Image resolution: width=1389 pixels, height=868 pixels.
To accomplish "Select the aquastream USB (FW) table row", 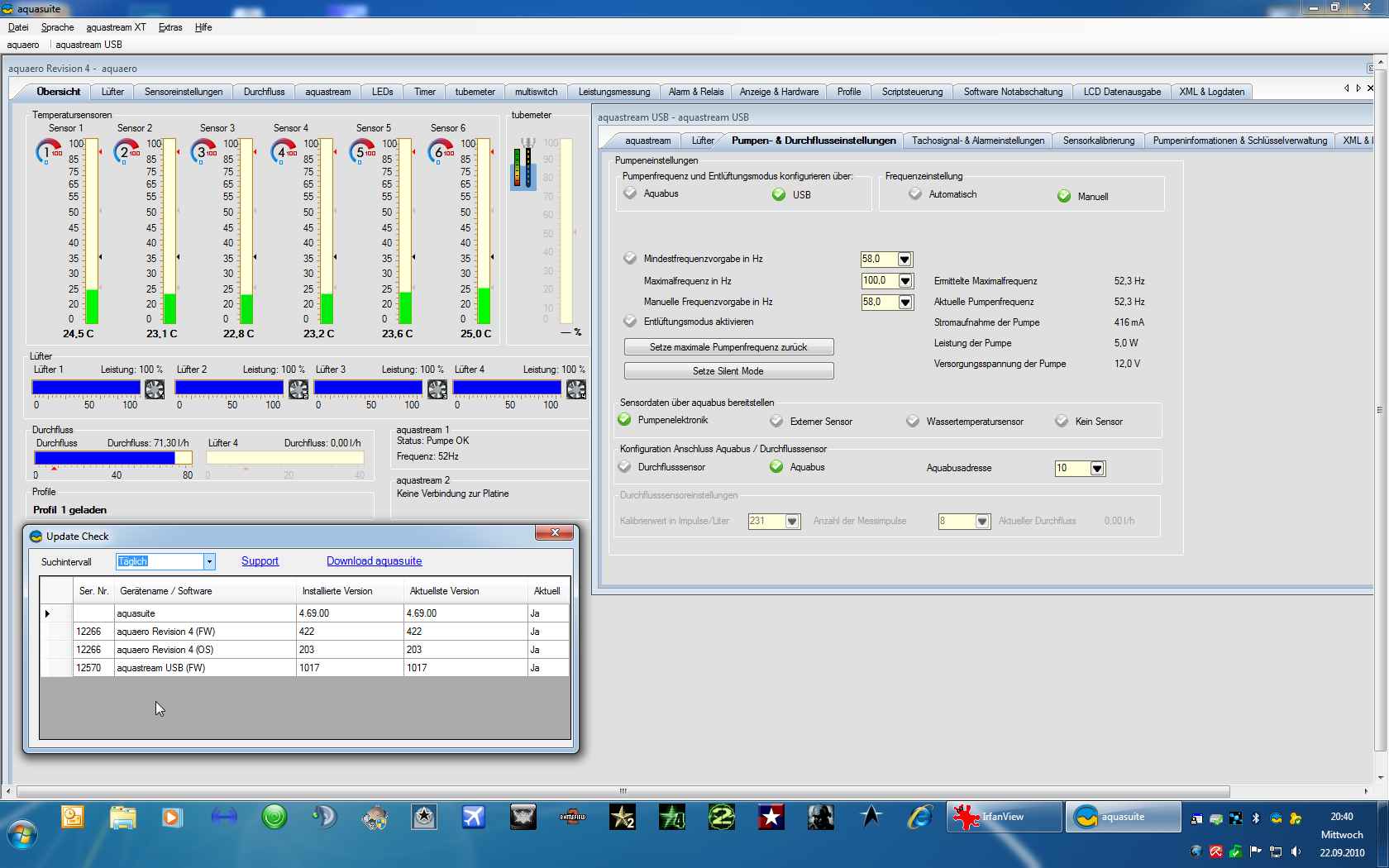I will tap(160, 668).
